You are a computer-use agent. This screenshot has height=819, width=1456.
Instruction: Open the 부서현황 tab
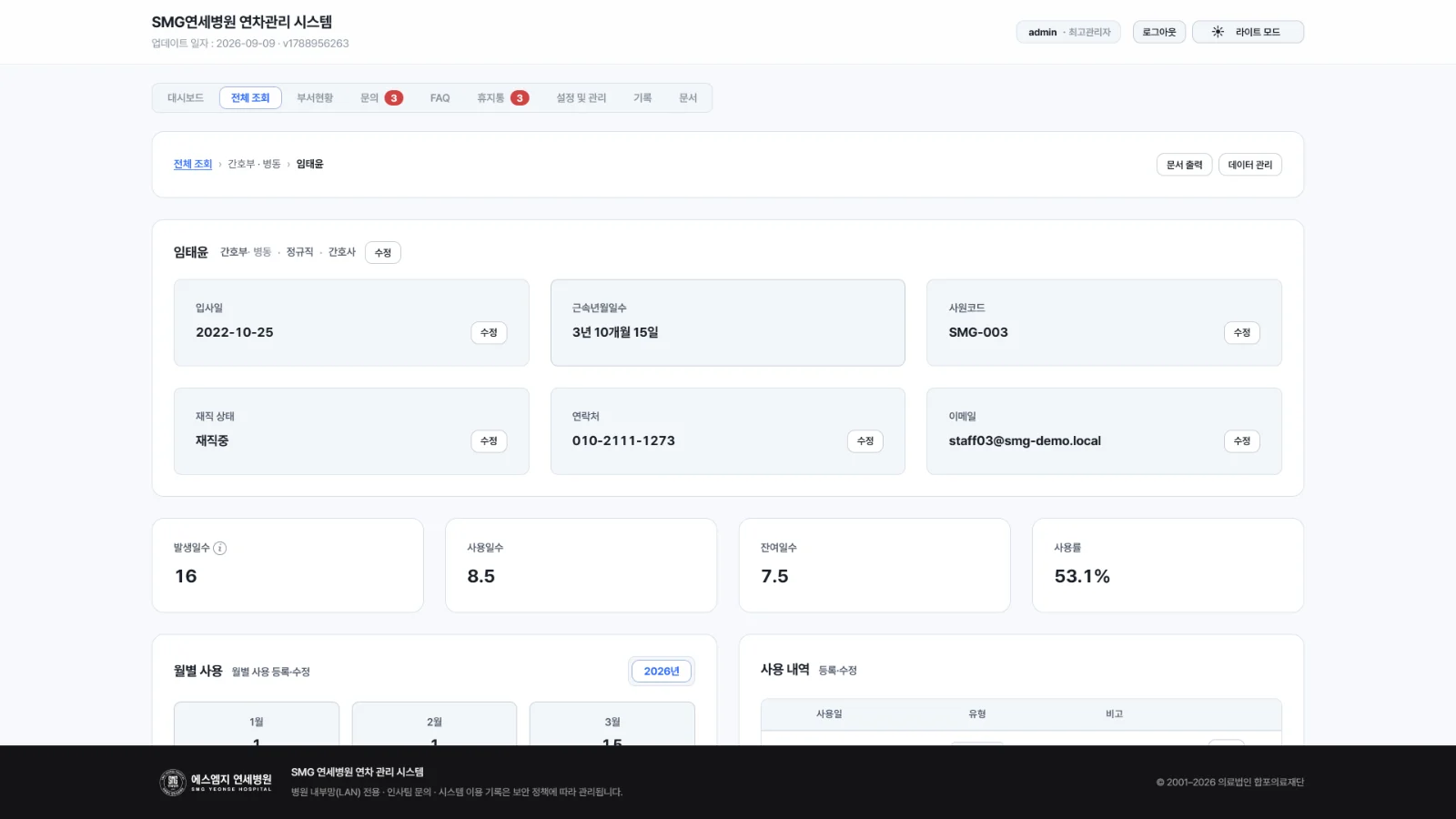[x=315, y=98]
